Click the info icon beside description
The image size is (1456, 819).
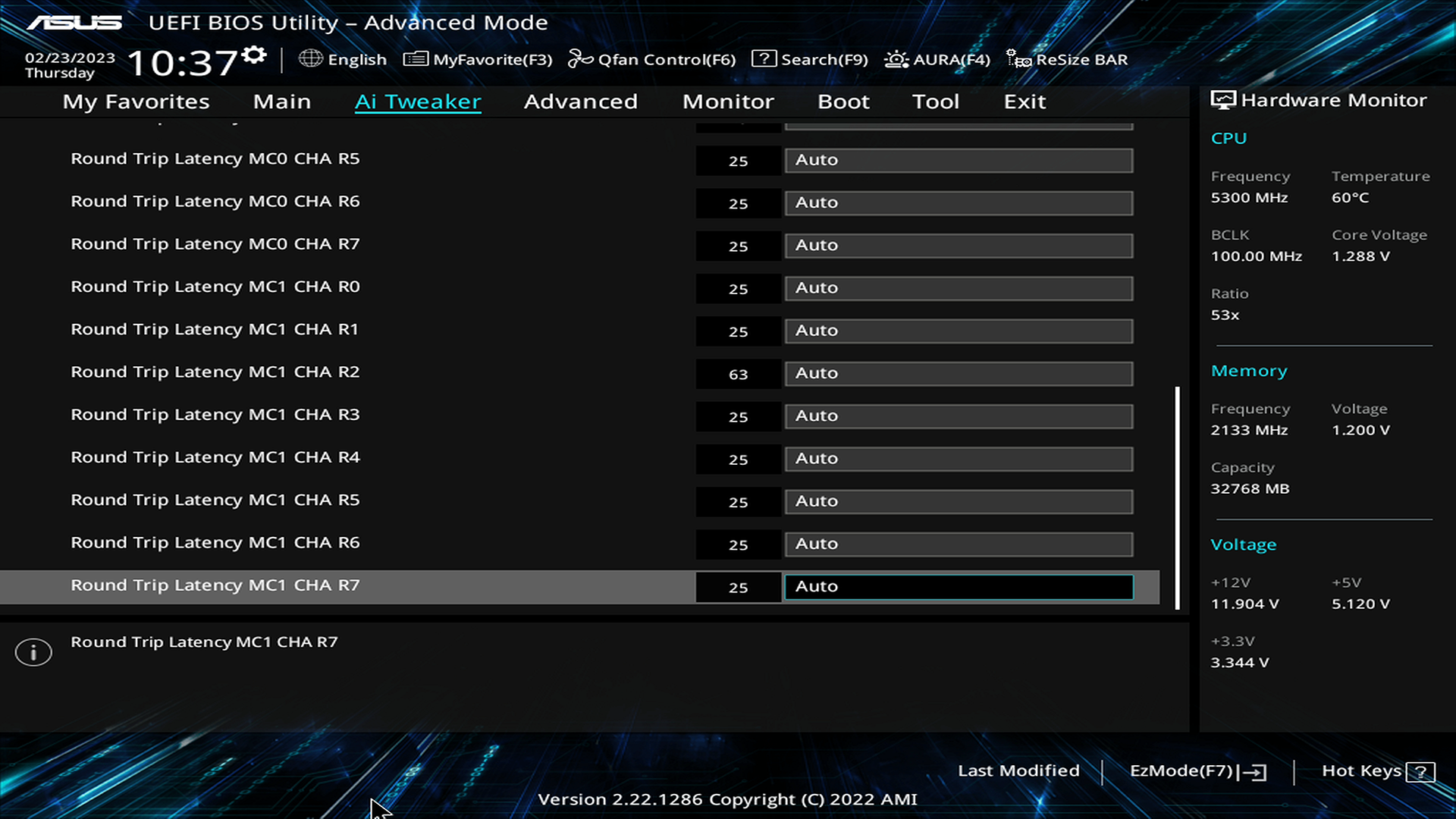33,652
